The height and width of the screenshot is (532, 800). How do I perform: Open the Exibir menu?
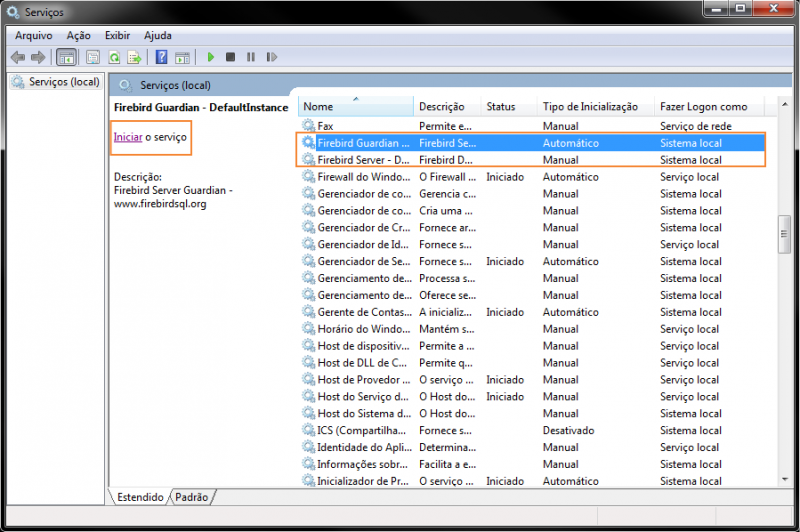117,35
